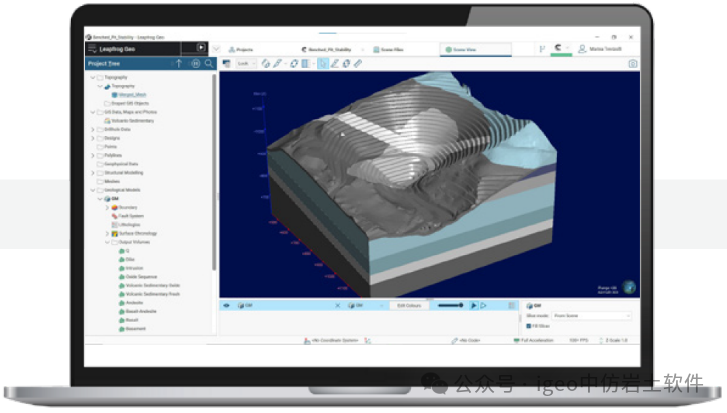Screen dimensions: 727x413
Task: Open the Look dropdown in scene toolbar
Action: [247, 63]
